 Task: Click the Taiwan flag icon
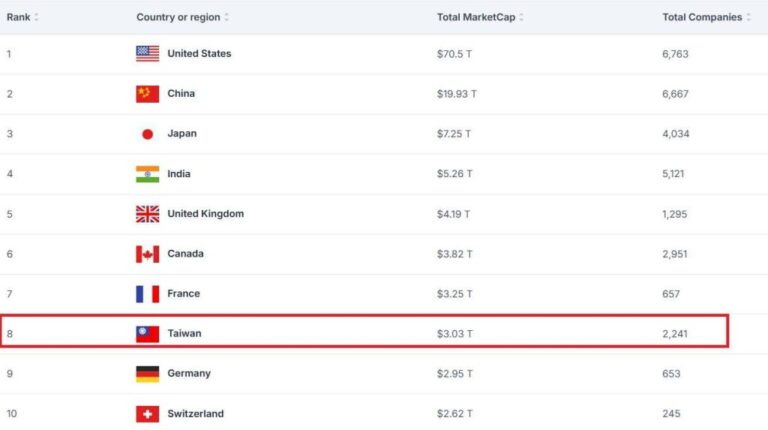click(147, 334)
